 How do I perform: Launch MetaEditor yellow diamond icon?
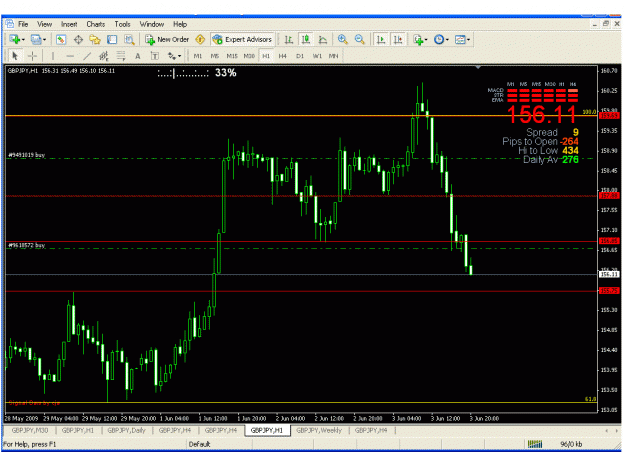coord(200,39)
